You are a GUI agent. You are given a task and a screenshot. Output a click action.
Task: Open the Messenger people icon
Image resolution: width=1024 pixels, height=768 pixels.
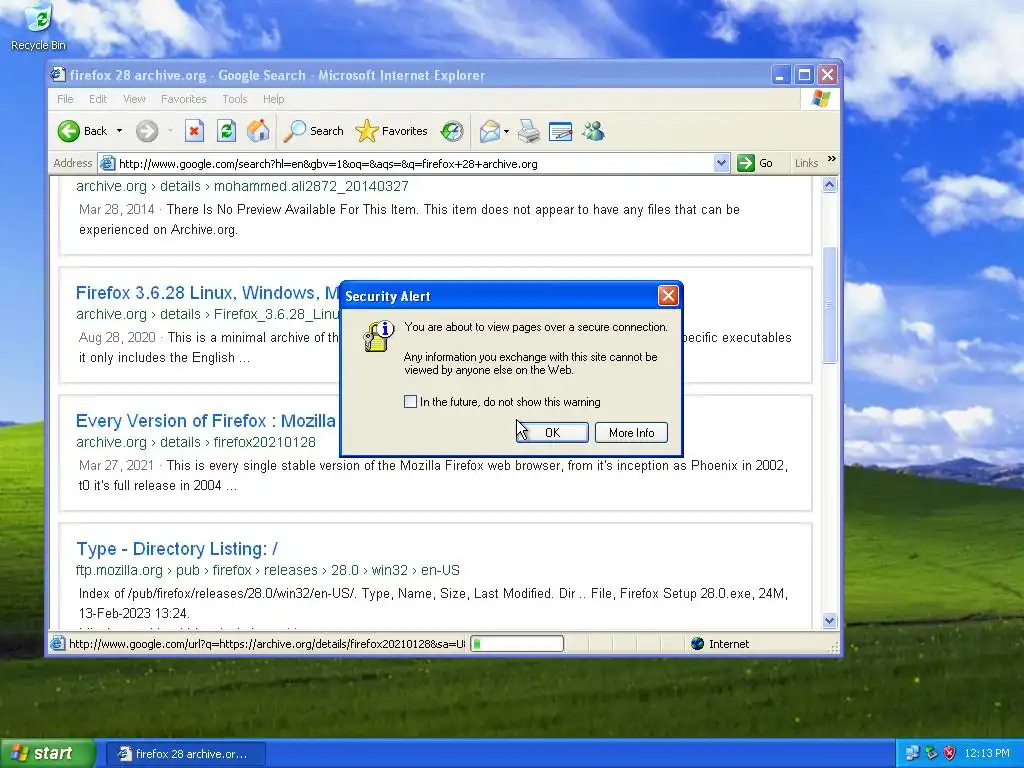[593, 131]
